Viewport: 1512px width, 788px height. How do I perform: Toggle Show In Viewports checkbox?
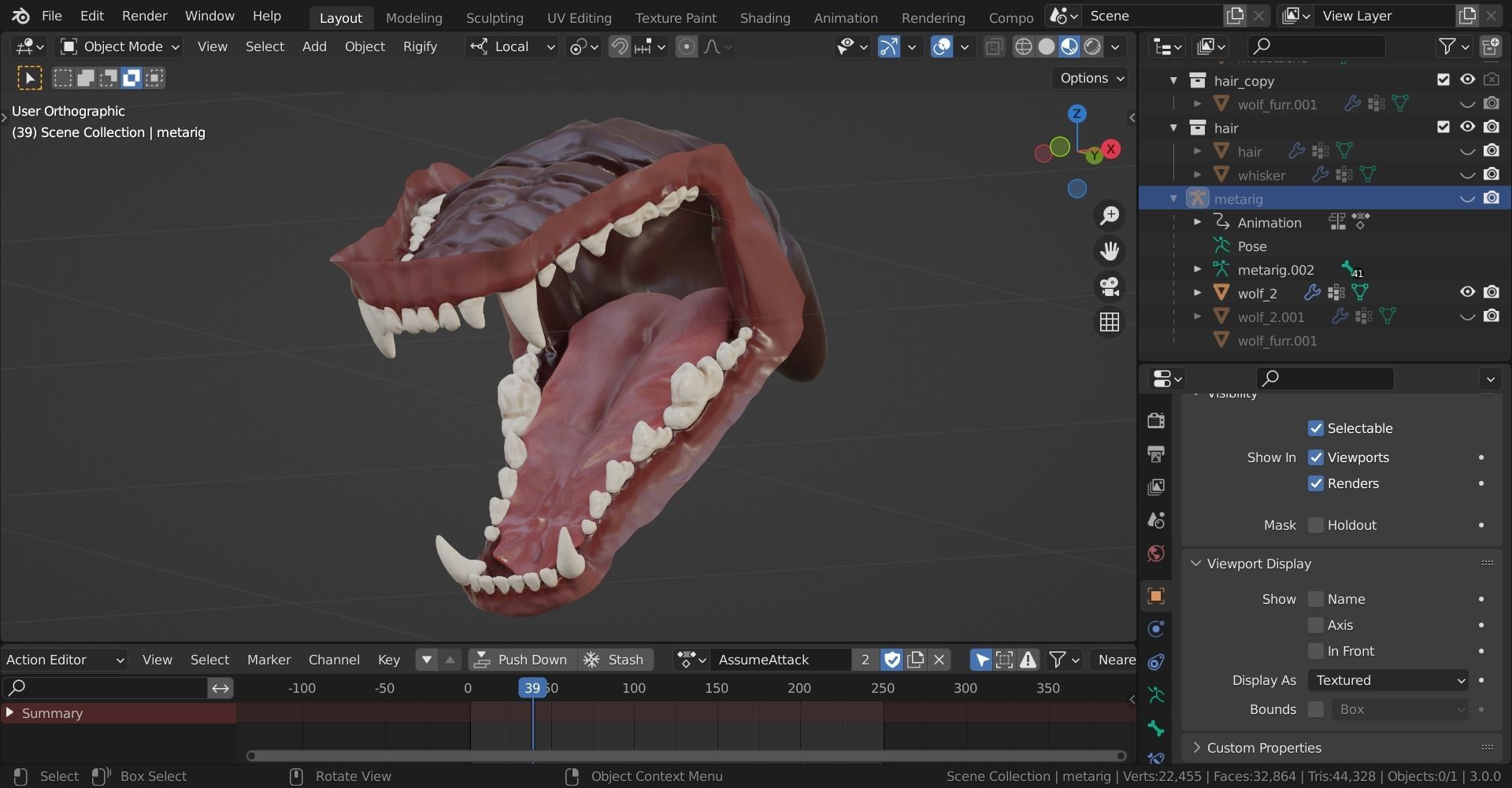pyautogui.click(x=1315, y=457)
